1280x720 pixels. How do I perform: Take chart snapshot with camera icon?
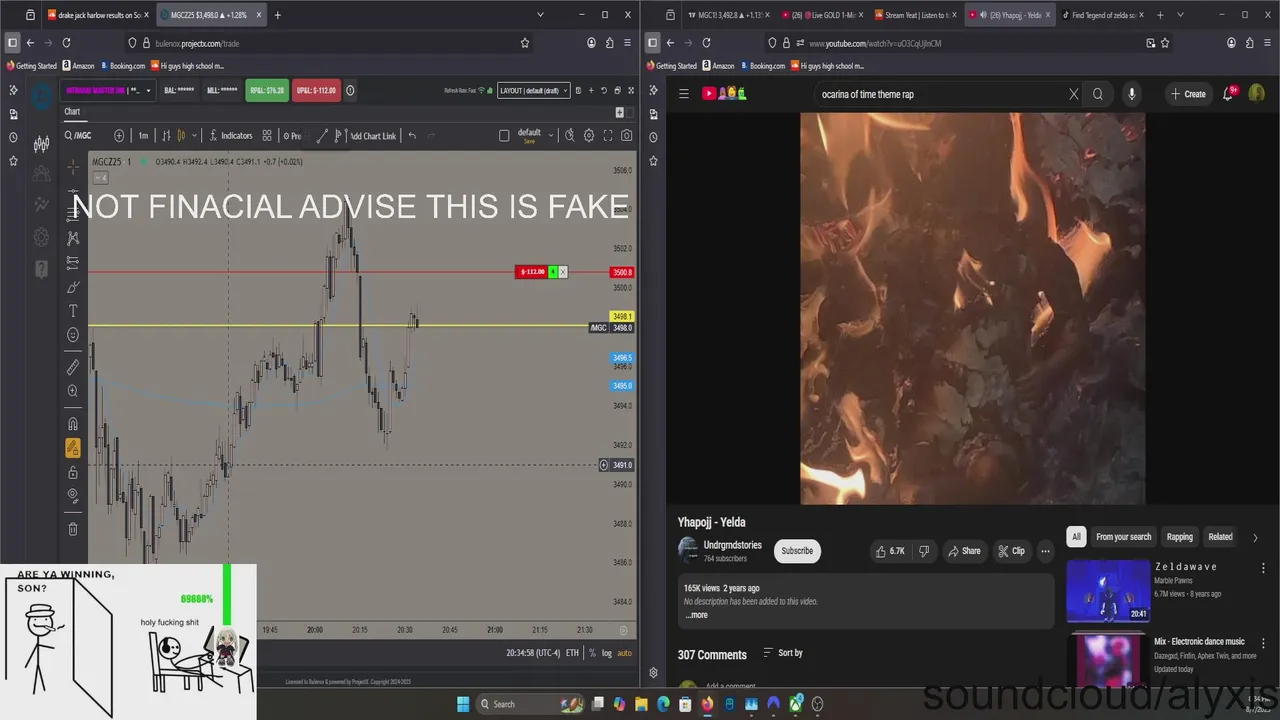click(627, 135)
